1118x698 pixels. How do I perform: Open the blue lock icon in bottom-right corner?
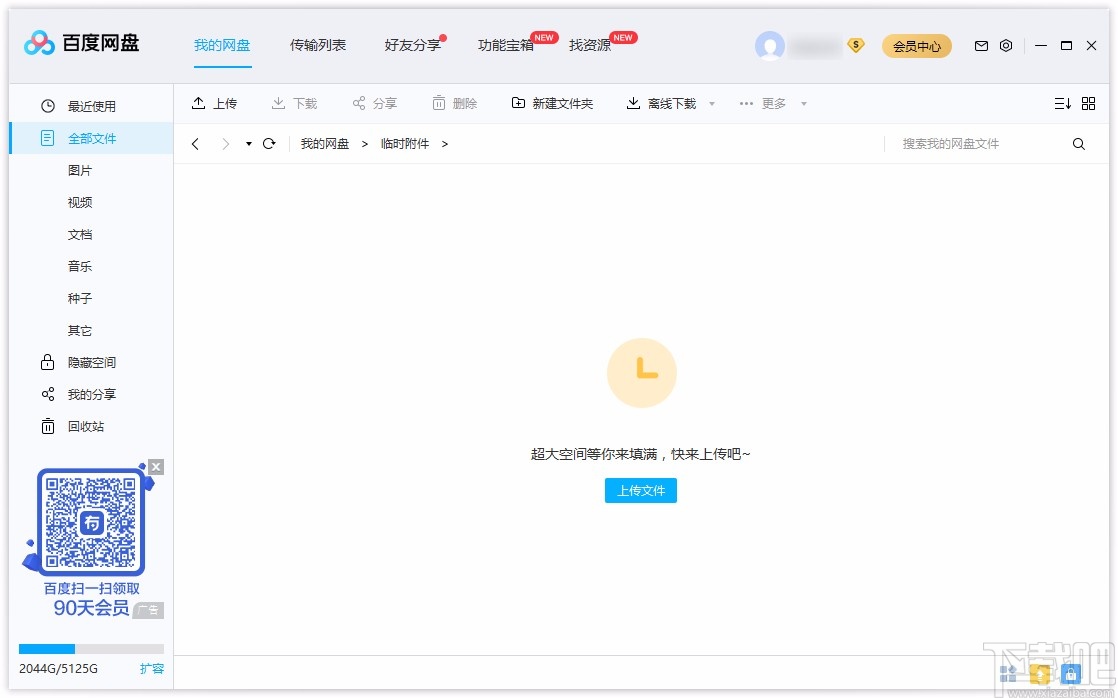coord(1071,673)
